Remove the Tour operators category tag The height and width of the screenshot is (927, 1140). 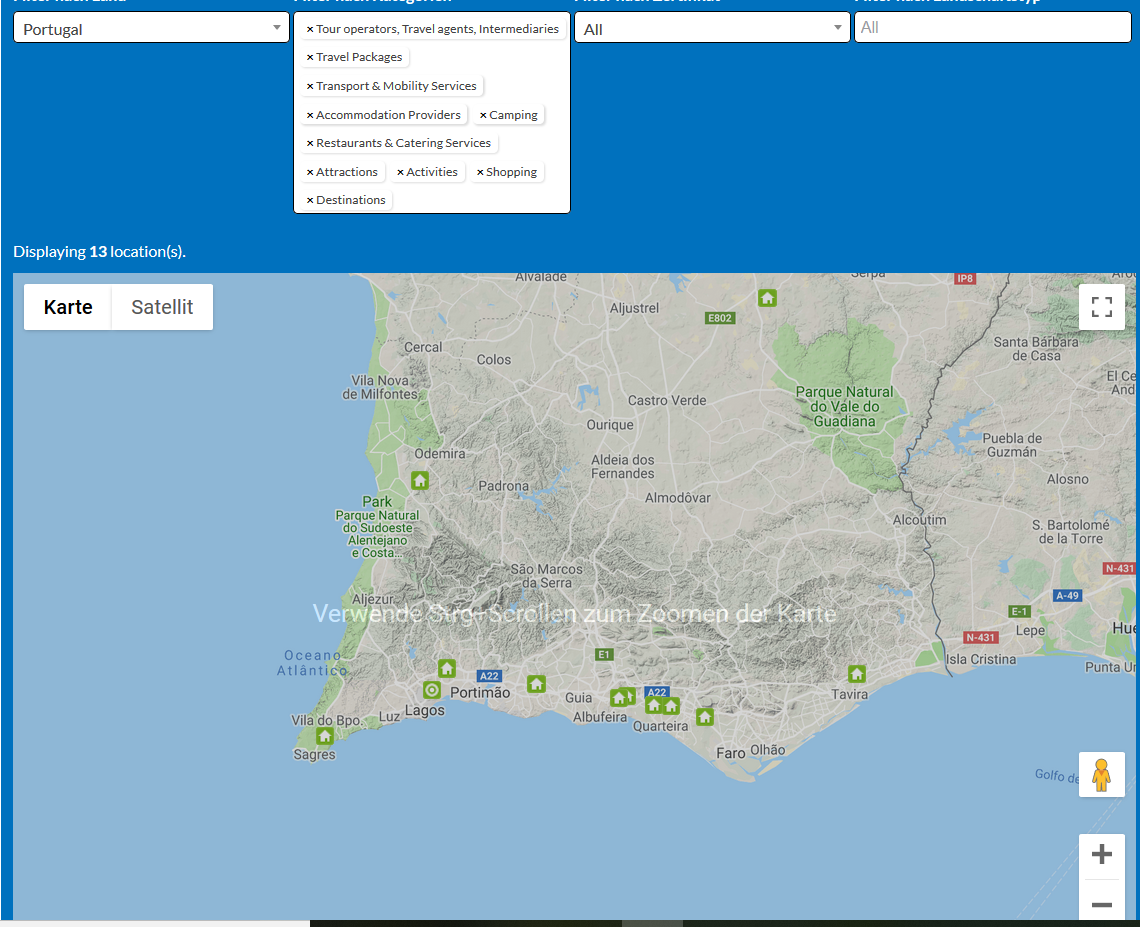point(310,29)
